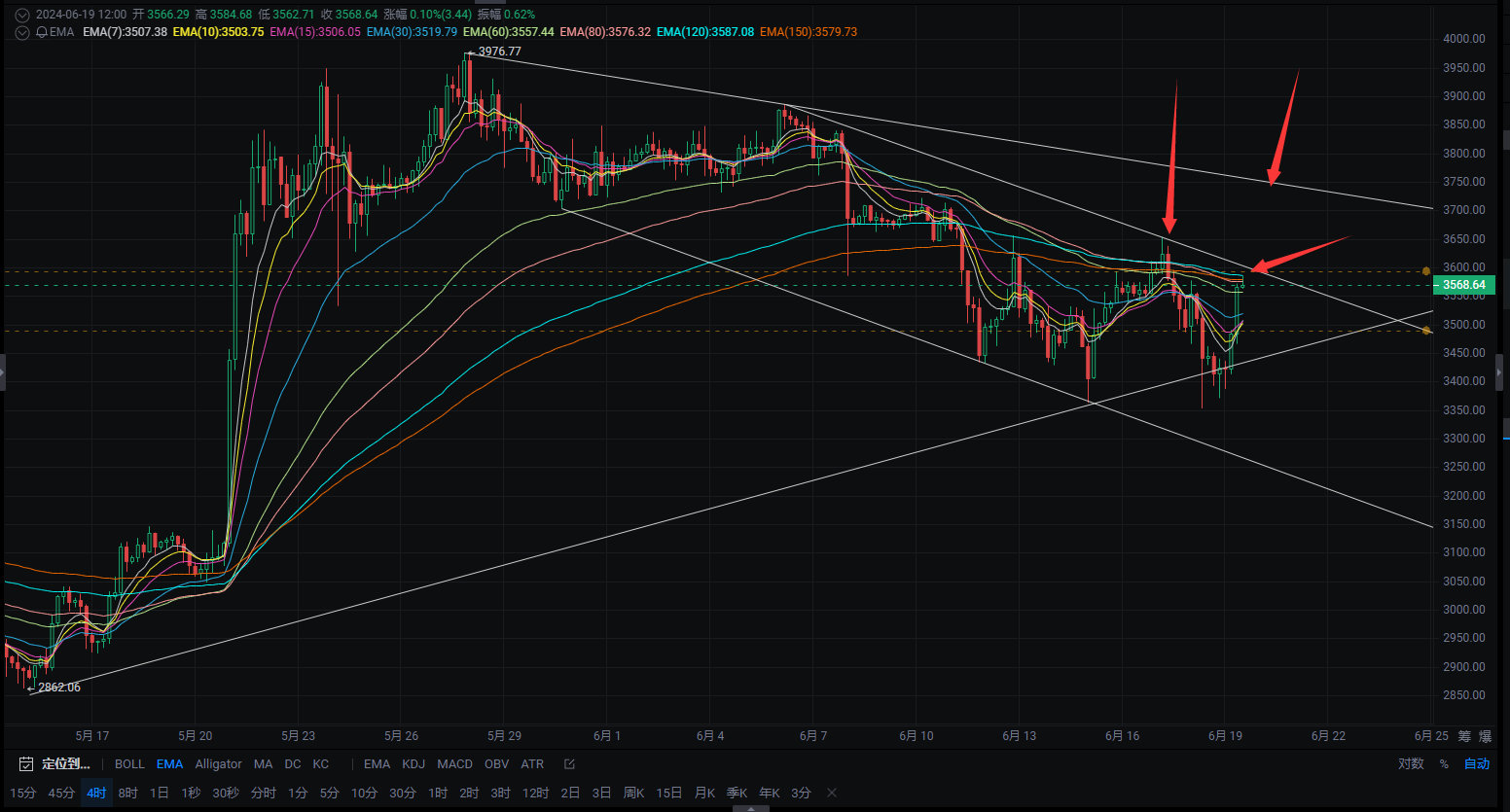
Task: Switch to 30秒 timeframe
Action: coord(226,793)
